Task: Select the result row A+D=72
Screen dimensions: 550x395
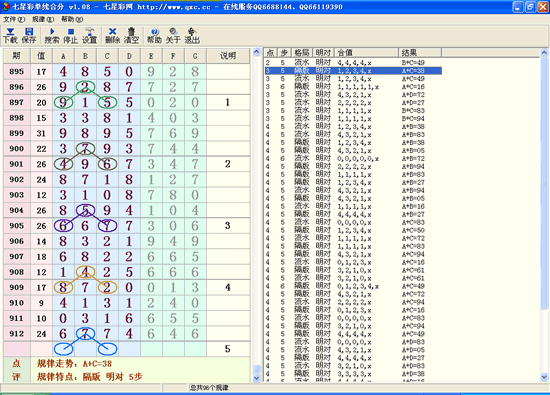Action: click(353, 95)
